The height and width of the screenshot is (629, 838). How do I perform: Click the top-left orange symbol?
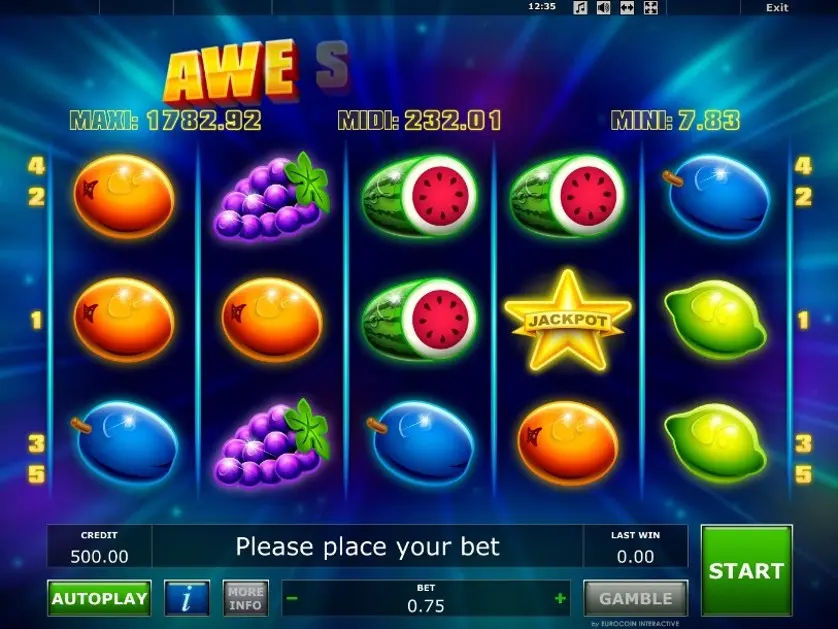coord(124,196)
